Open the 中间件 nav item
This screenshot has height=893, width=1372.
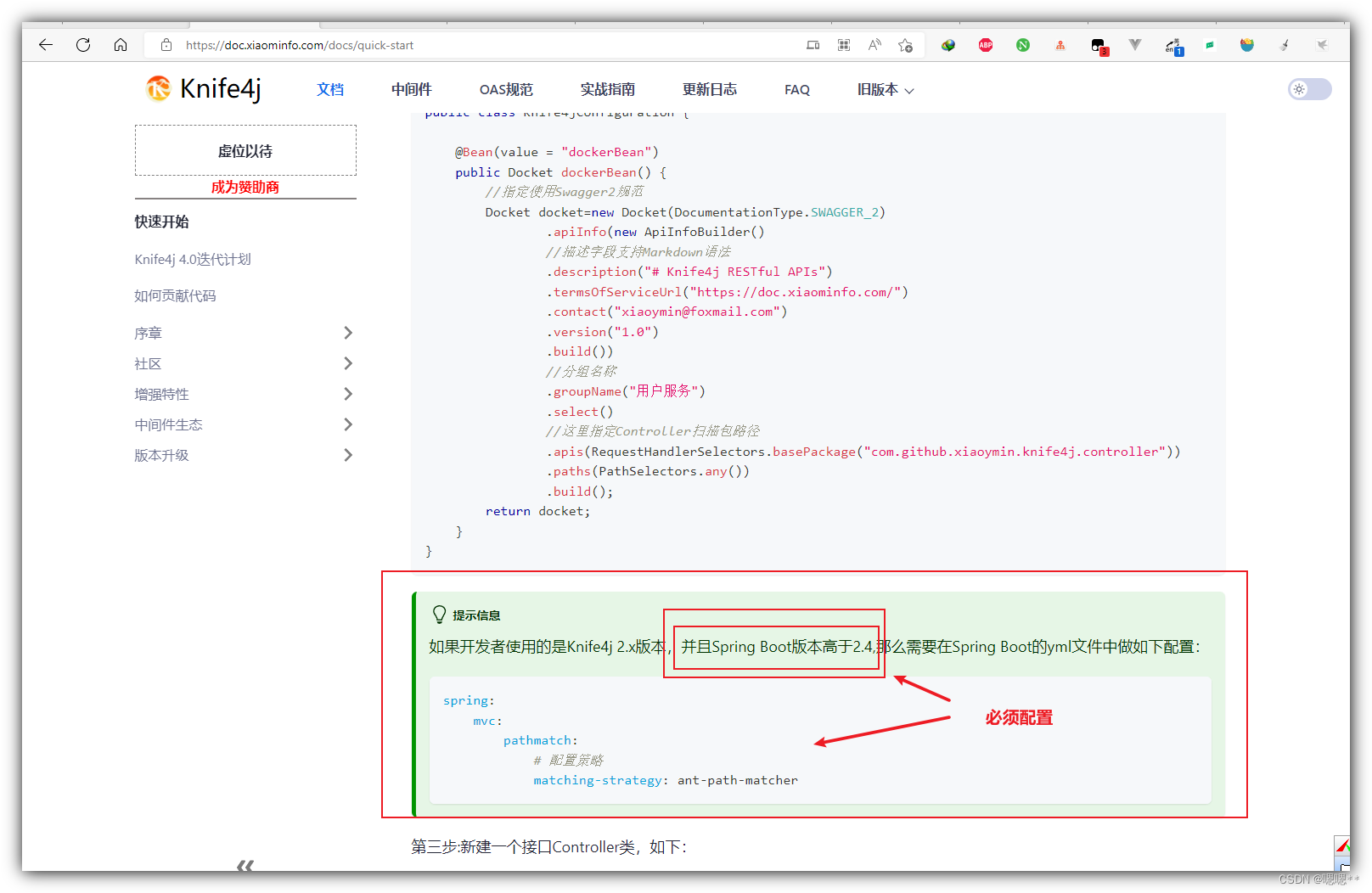coord(412,89)
